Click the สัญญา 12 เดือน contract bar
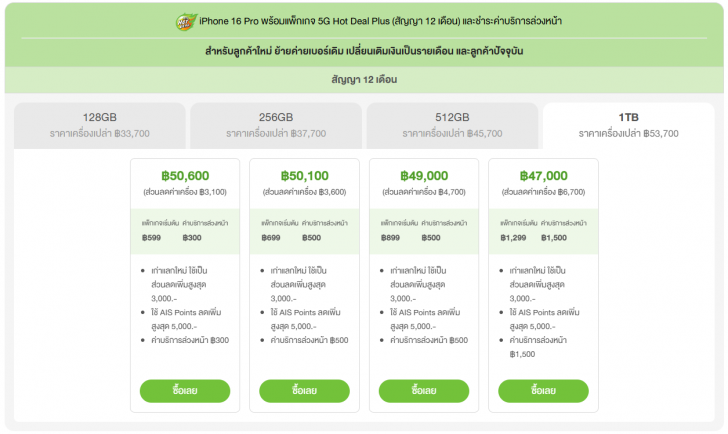Screen dimensions: 728x434 coord(364,79)
